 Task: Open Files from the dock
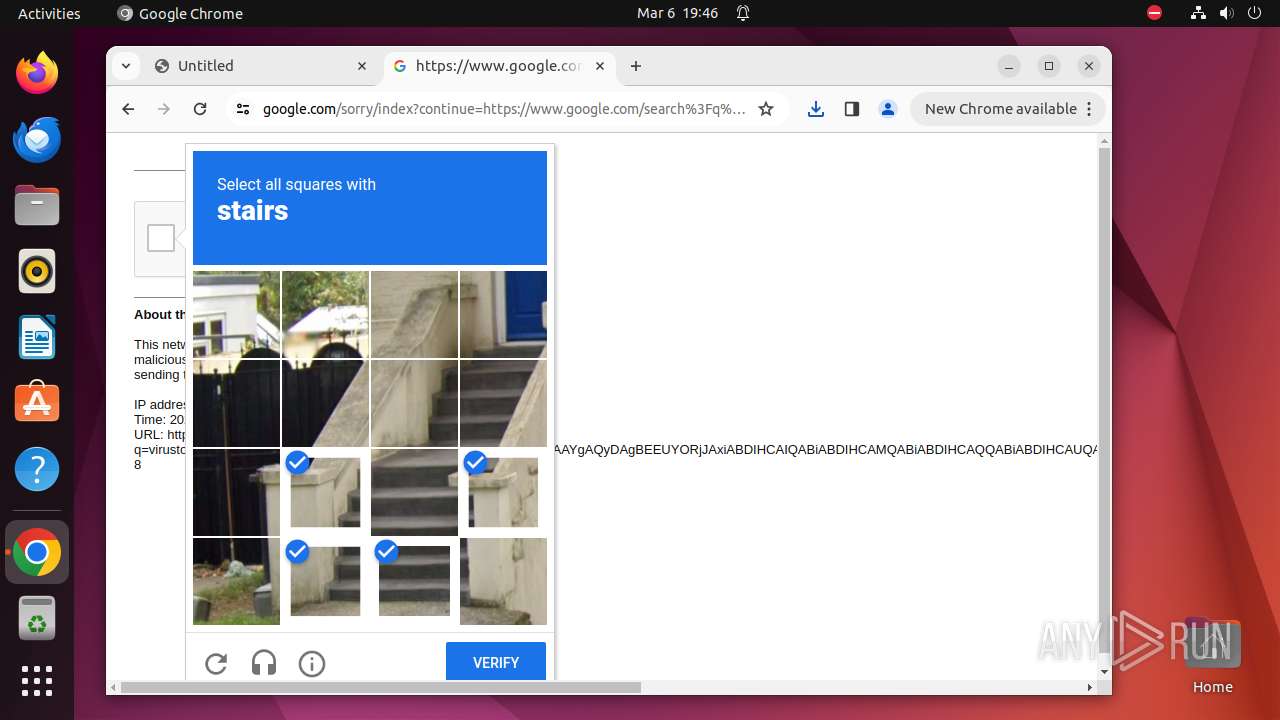(x=37, y=205)
